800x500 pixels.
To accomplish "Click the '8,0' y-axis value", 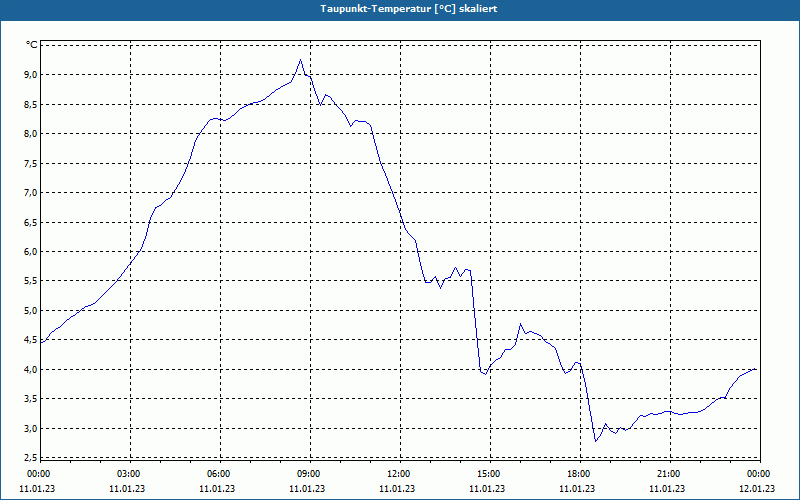I will pyautogui.click(x=31, y=134).
